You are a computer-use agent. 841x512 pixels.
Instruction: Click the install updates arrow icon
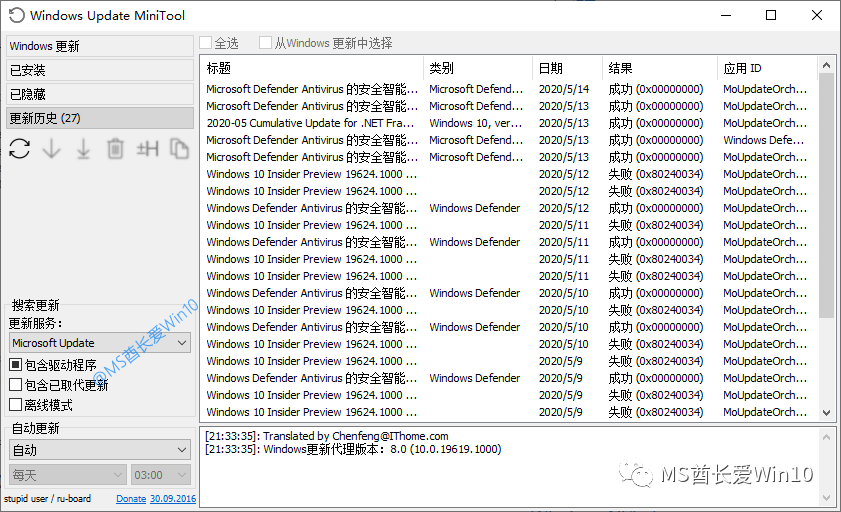click(83, 149)
